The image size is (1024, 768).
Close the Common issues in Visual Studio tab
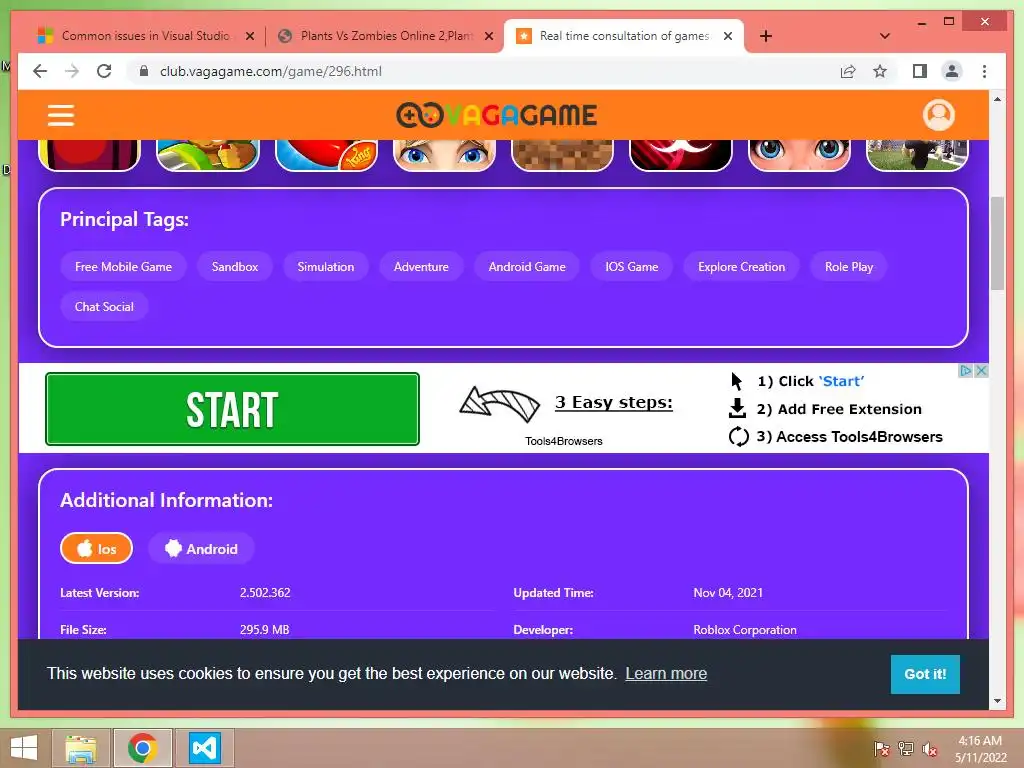click(249, 37)
